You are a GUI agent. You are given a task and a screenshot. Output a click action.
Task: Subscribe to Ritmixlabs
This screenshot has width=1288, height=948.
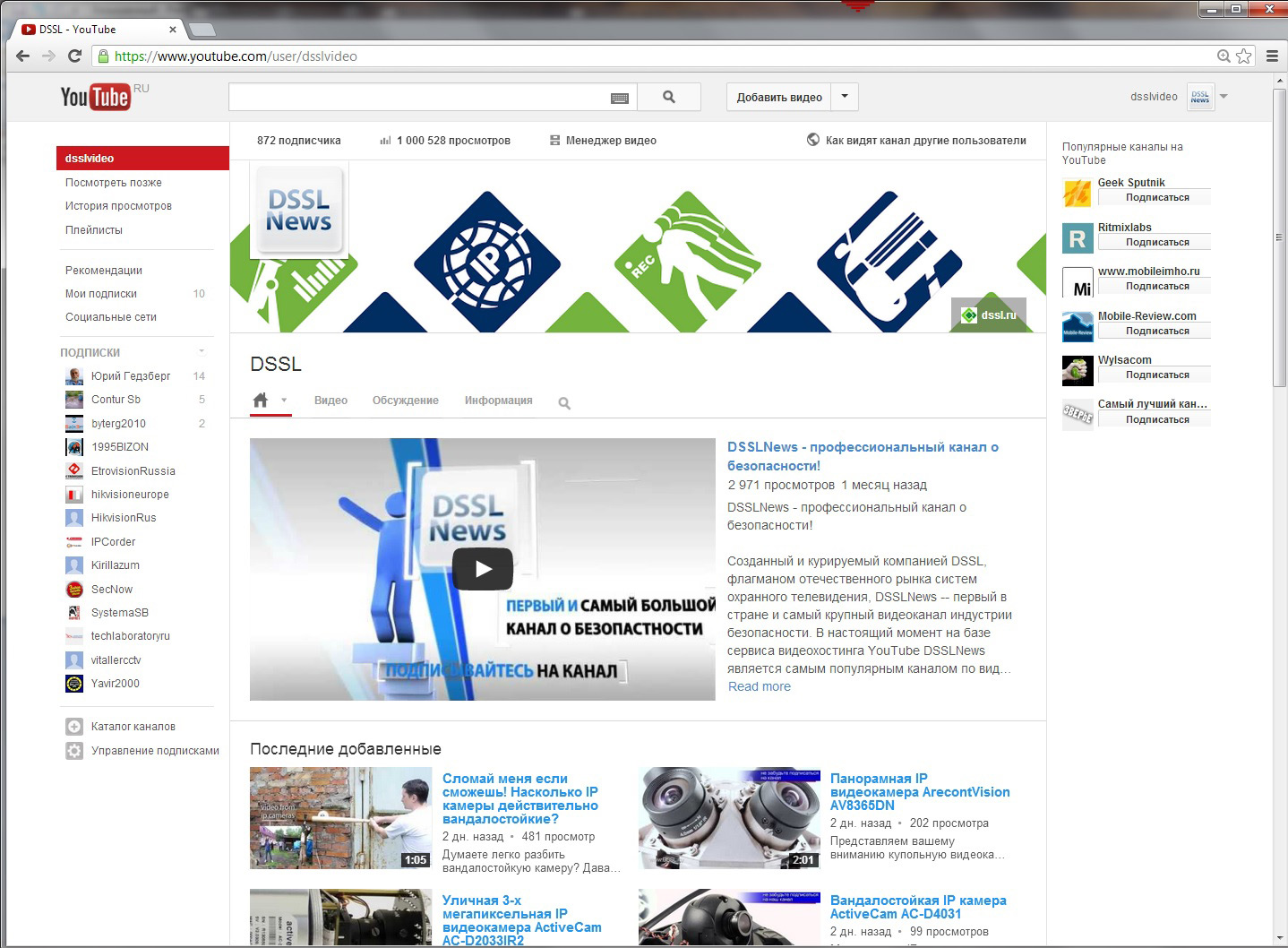coord(1155,242)
